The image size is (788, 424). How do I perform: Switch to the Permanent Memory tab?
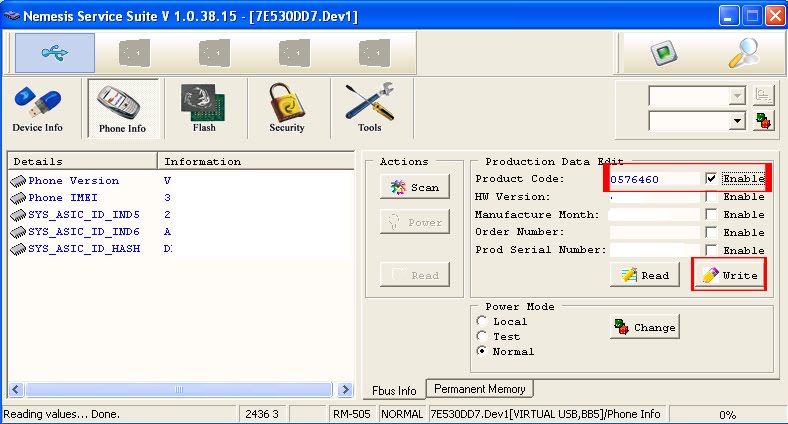(x=479, y=389)
